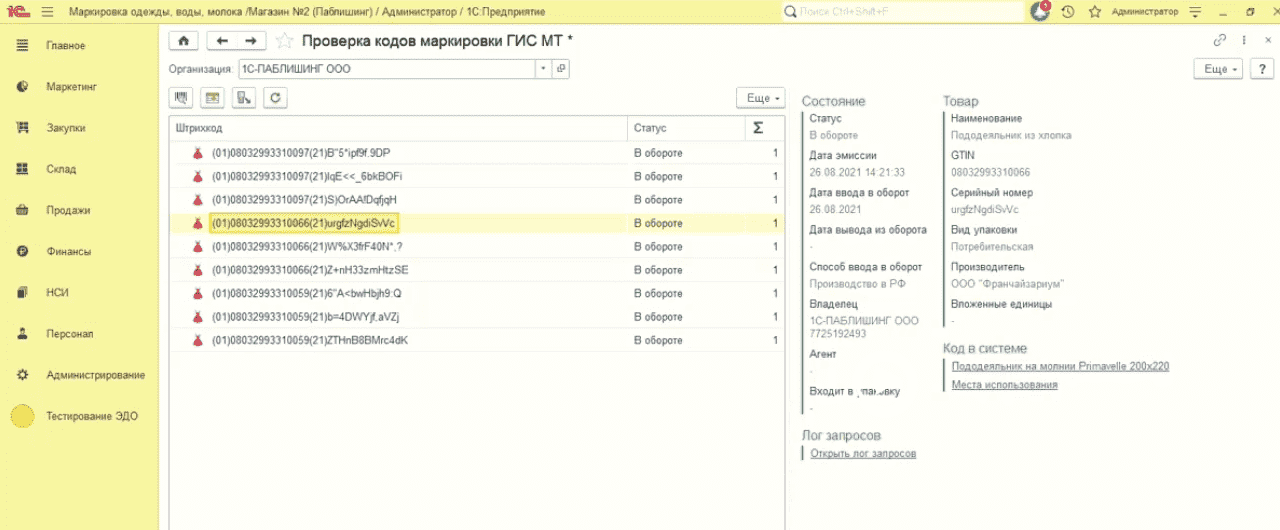The image size is (1280, 530).
Task: Click the notifications bell icon
Action: [1040, 11]
